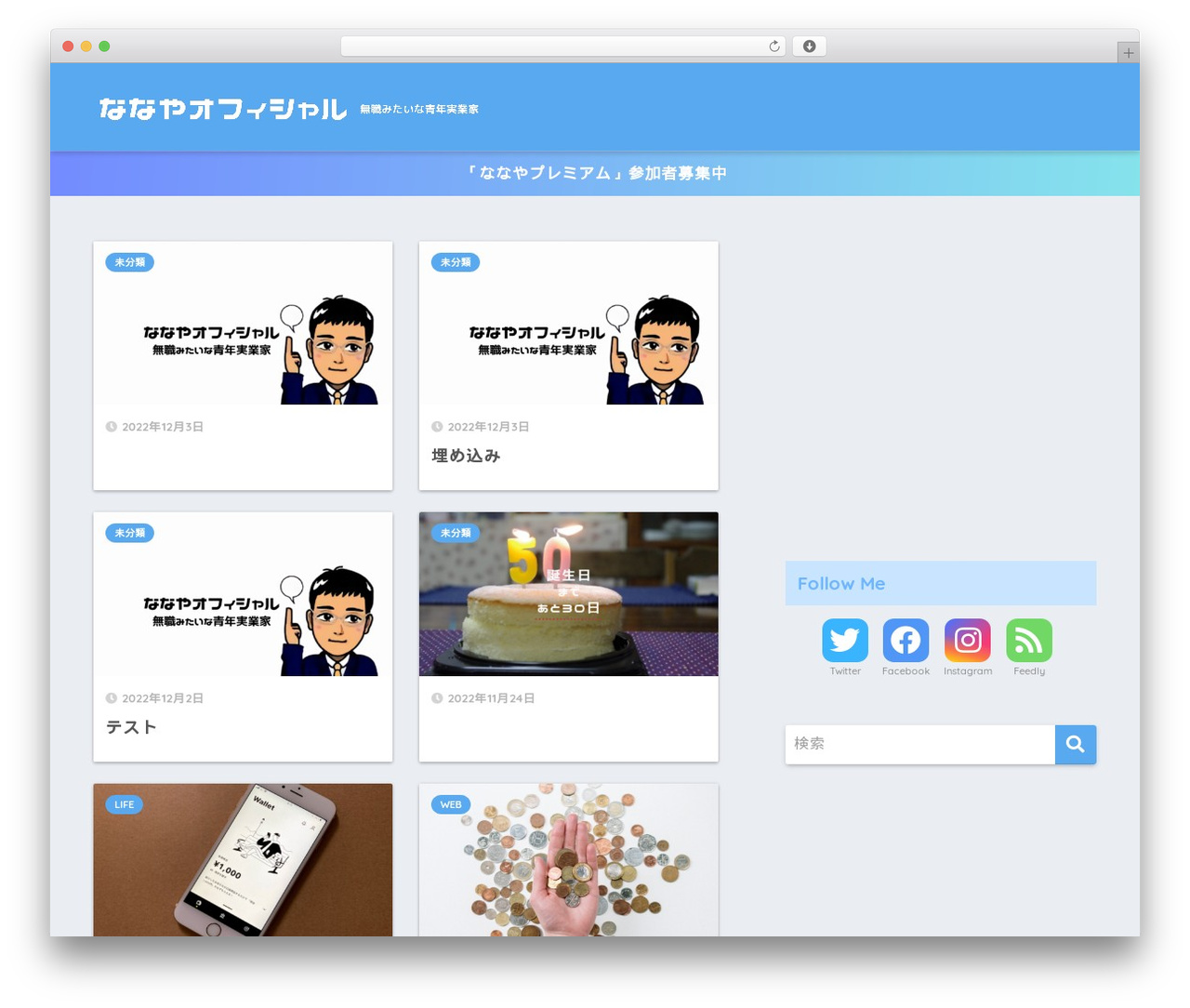
Task: Select the WEB category badge
Action: 451,804
